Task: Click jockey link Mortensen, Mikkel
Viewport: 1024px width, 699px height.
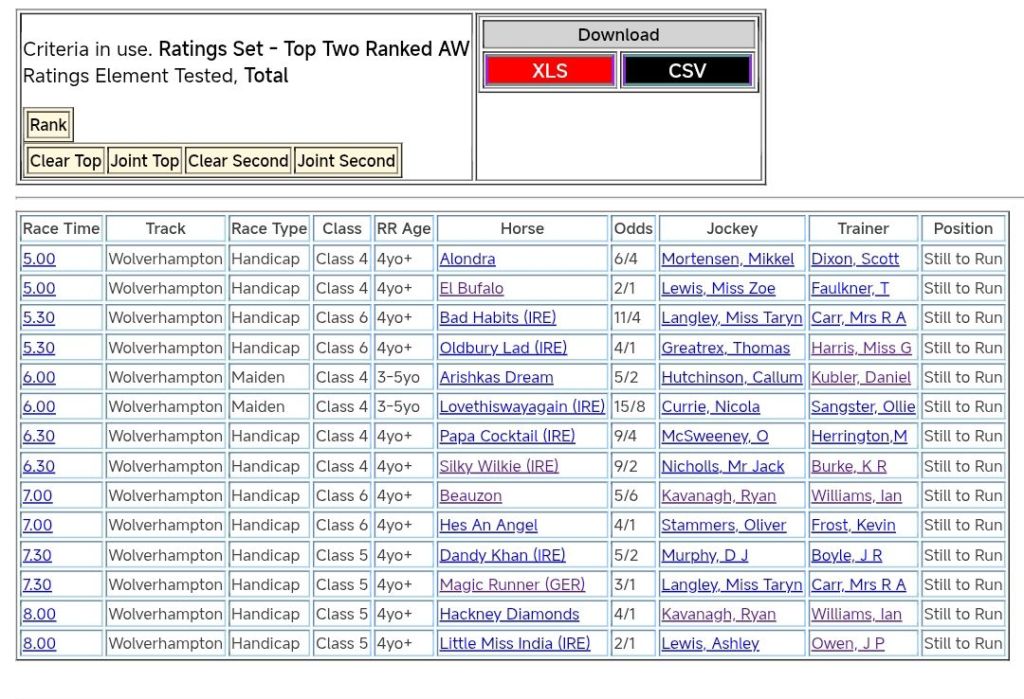Action: pyautogui.click(x=727, y=259)
